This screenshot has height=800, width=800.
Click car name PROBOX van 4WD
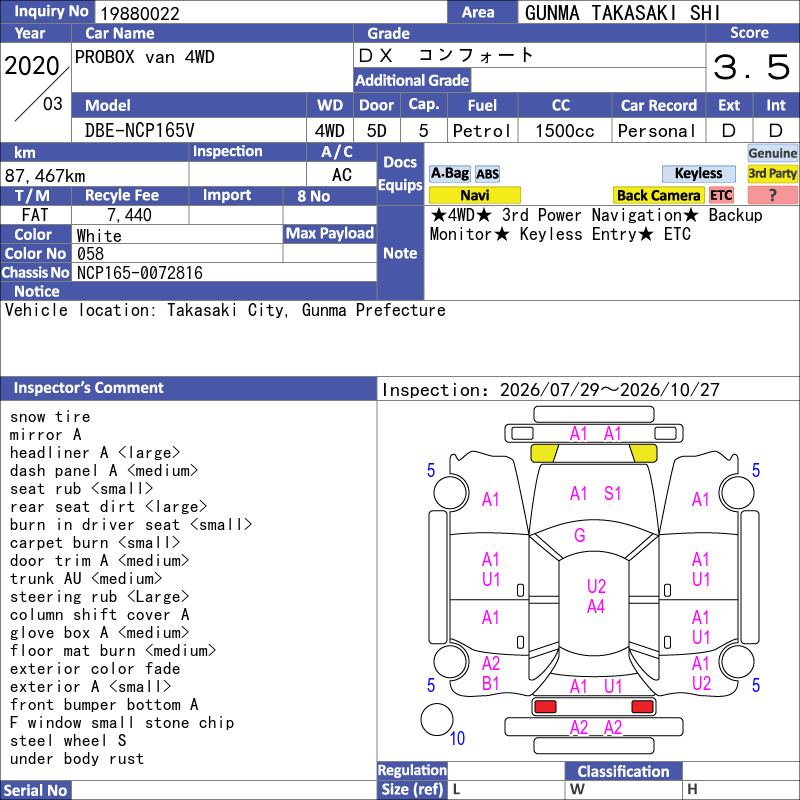tap(144, 57)
